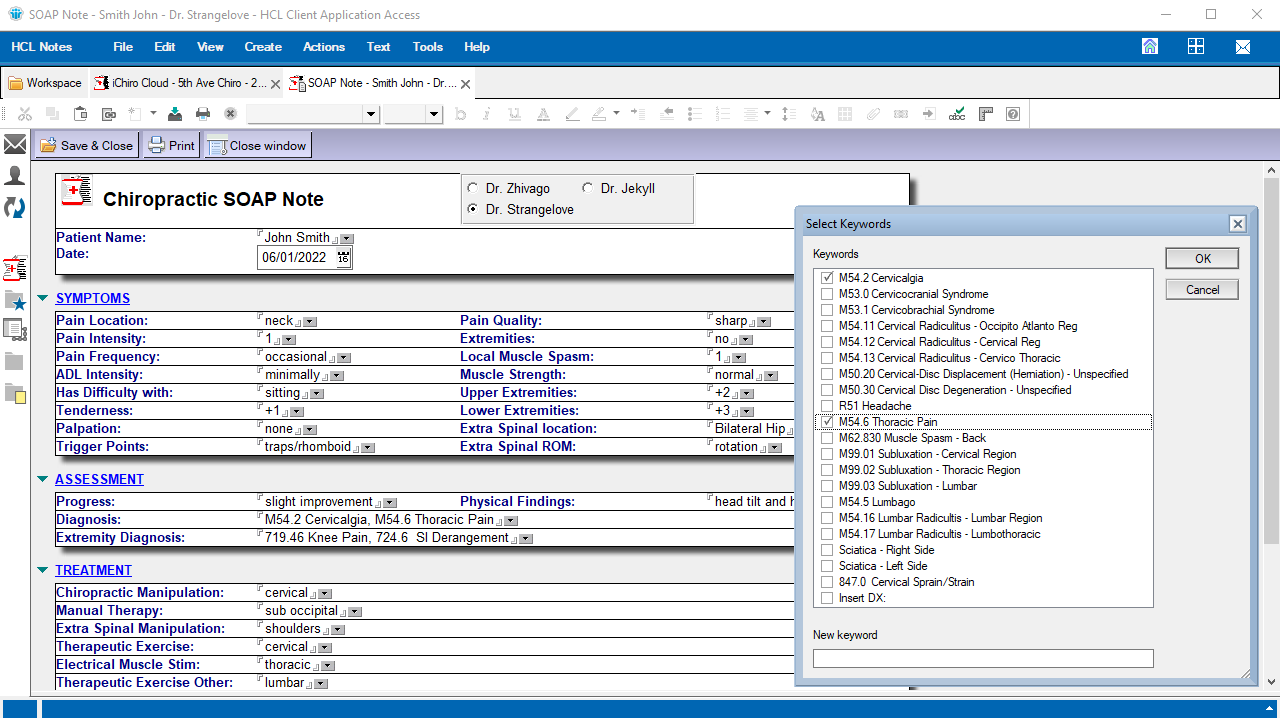Click the printer icon in the toolbar
Image resolution: width=1280 pixels, height=718 pixels.
[203, 114]
